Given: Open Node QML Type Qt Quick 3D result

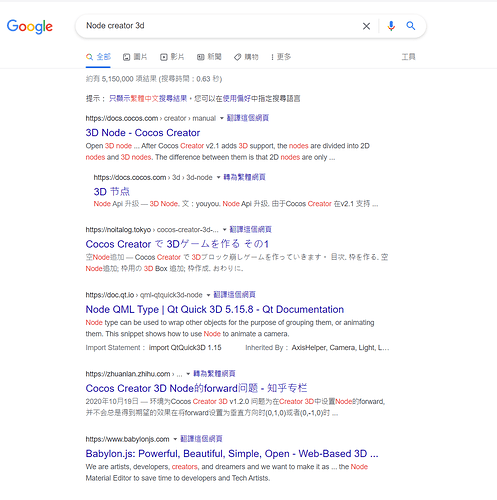Looking at the screenshot, I should [215, 309].
